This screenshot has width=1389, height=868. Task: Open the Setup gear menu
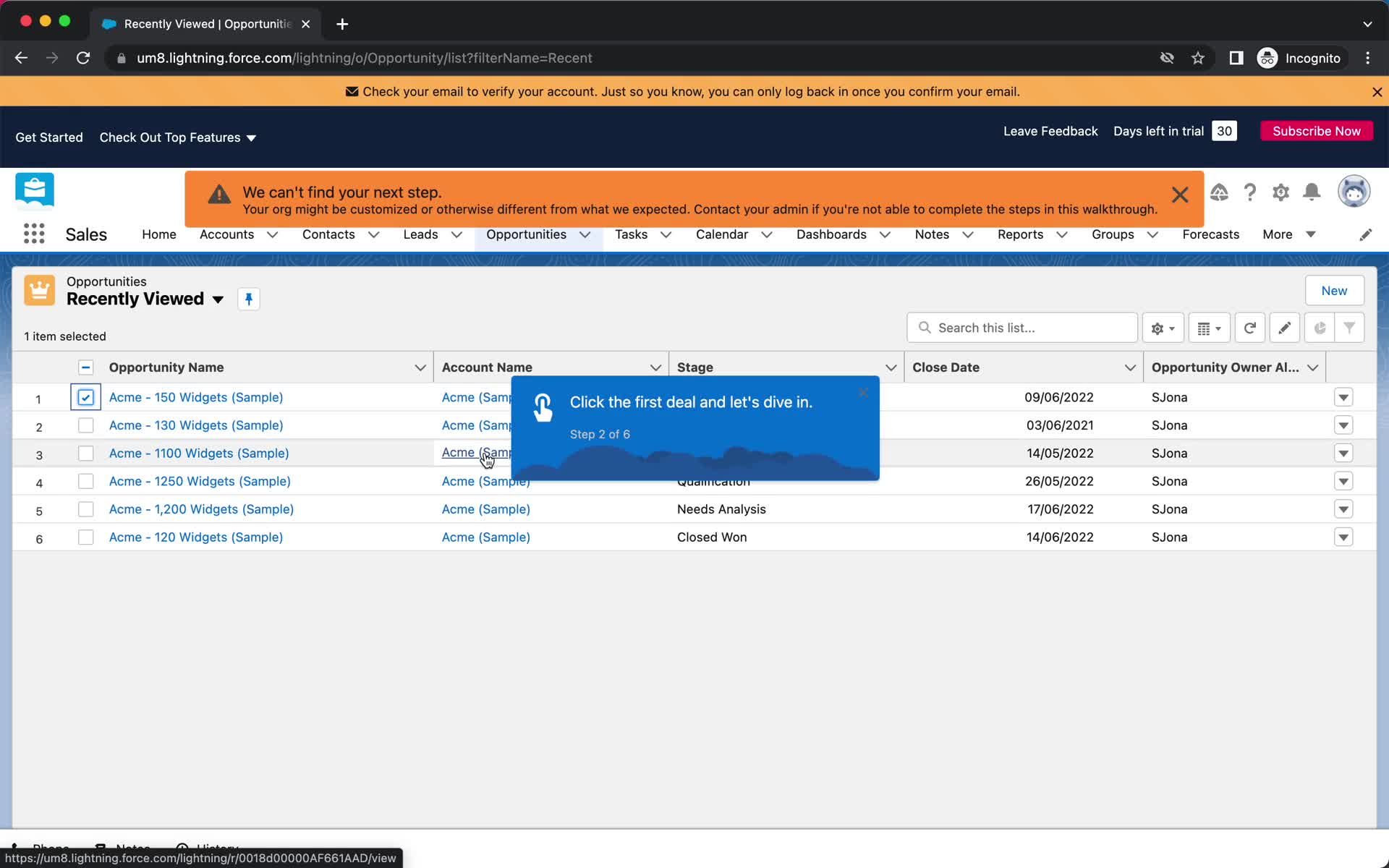coord(1280,192)
